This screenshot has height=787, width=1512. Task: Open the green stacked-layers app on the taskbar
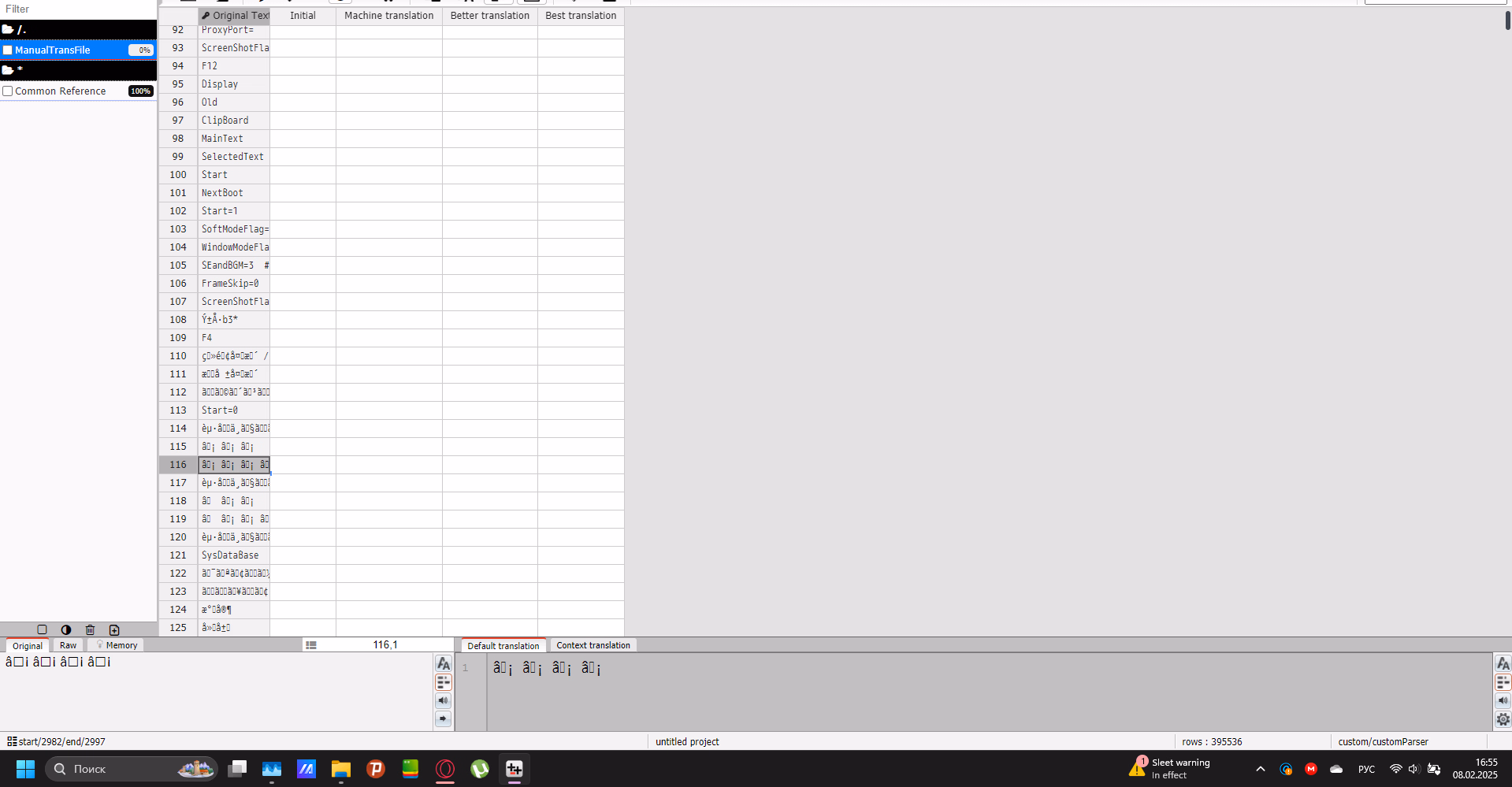coord(411,769)
